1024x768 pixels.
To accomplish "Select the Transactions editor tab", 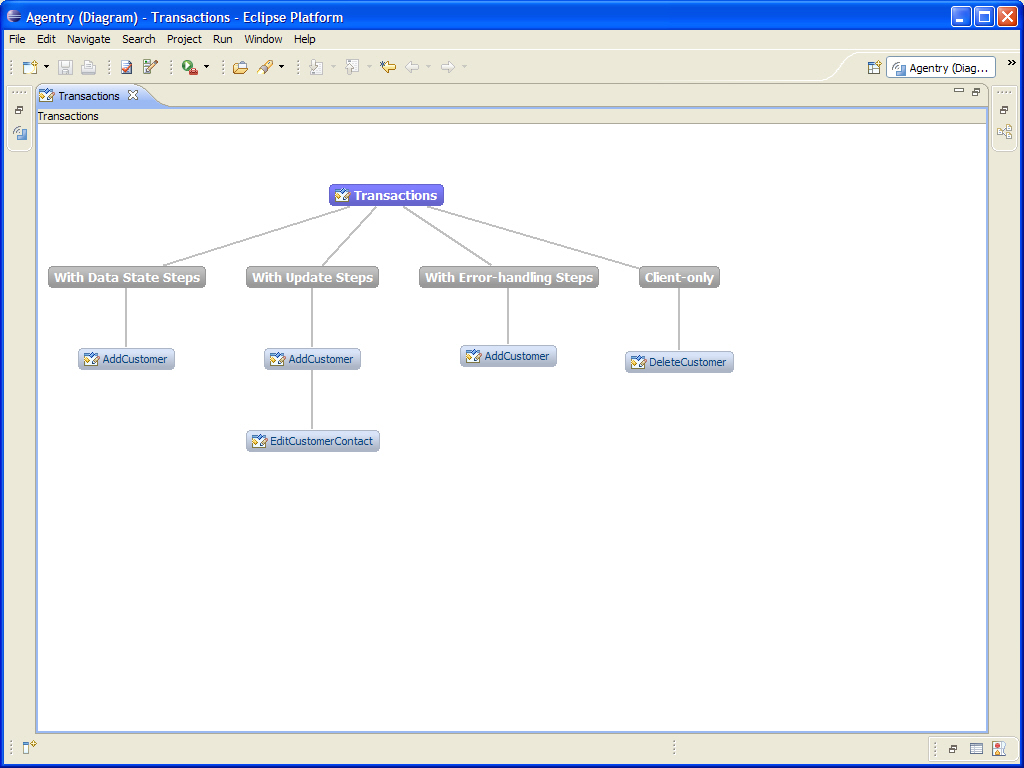I will pyautogui.click(x=89, y=96).
